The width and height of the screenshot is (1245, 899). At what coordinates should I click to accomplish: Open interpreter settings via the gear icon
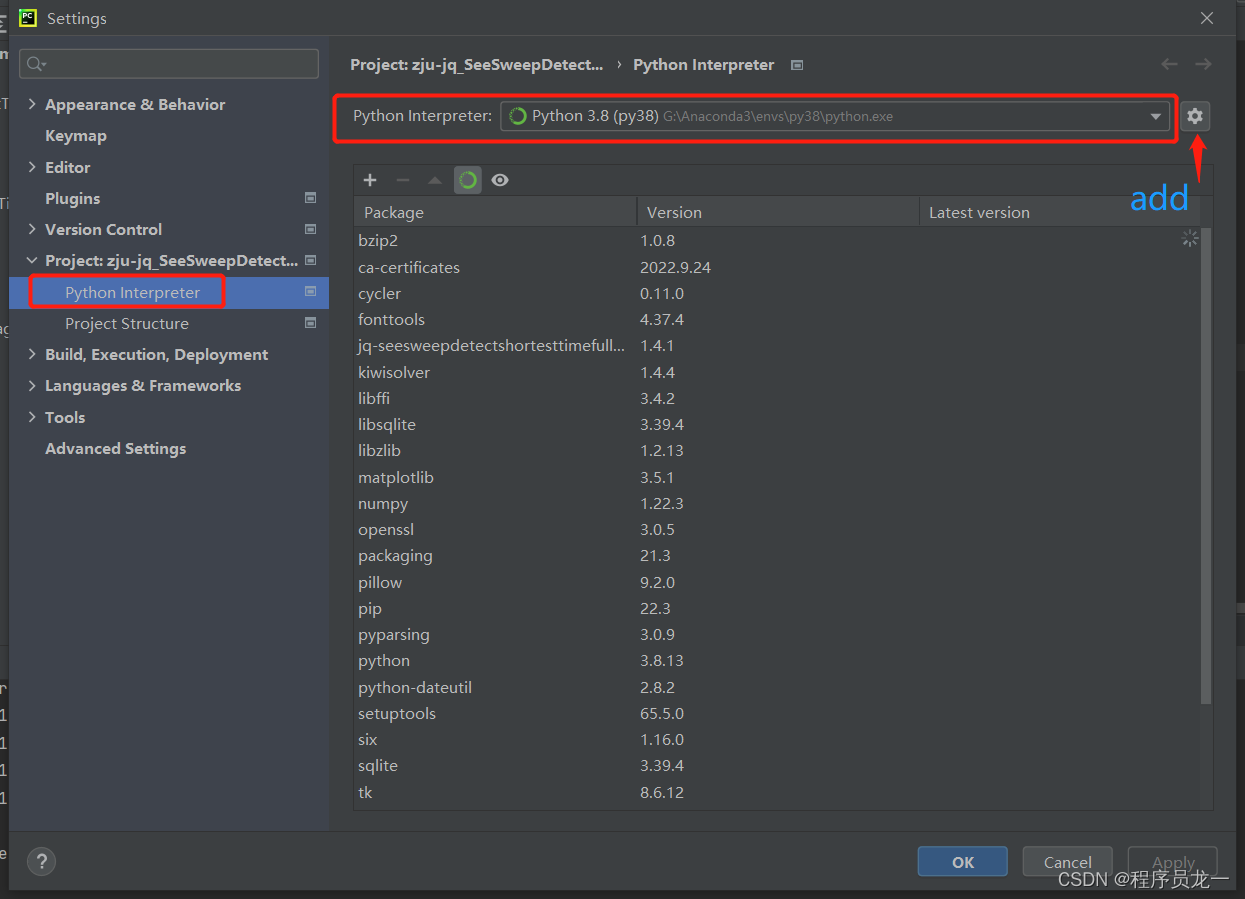click(1194, 115)
